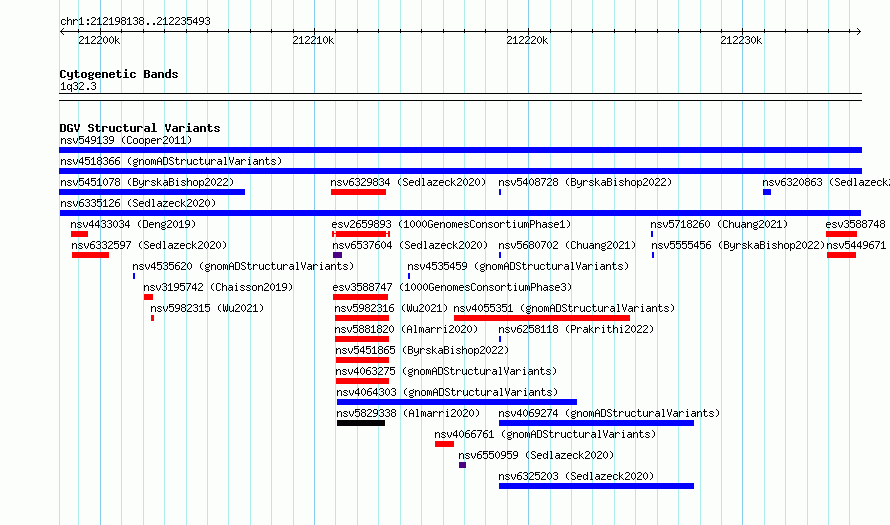
Task: Select nsv4535459 gnomAD variant label
Action: point(518,266)
